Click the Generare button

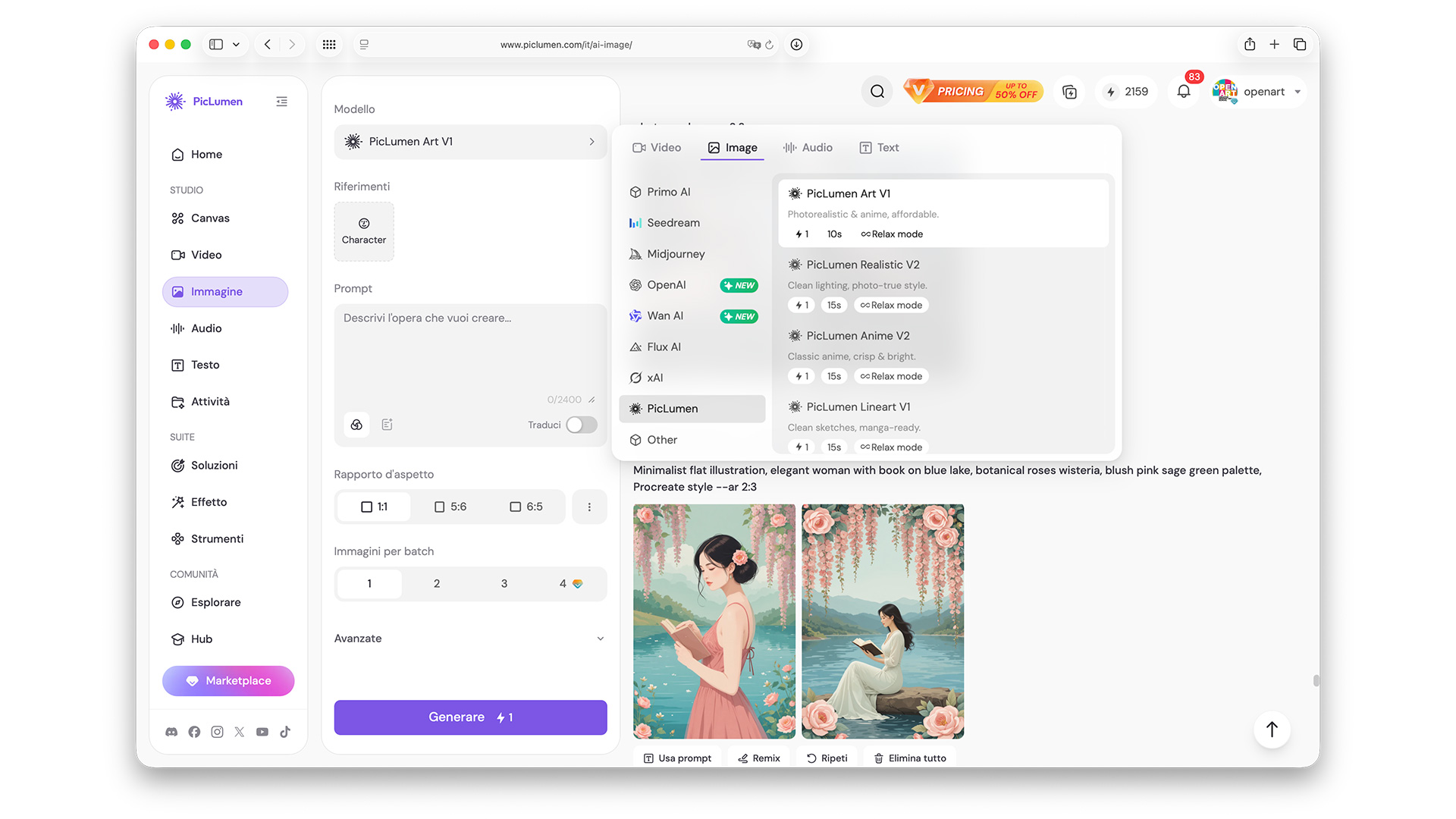470,717
